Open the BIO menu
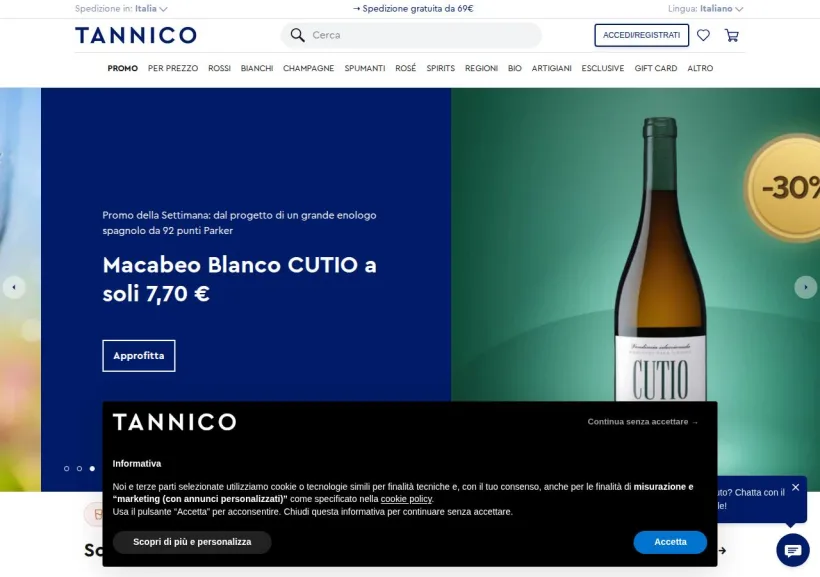The width and height of the screenshot is (820, 577). [x=515, y=68]
